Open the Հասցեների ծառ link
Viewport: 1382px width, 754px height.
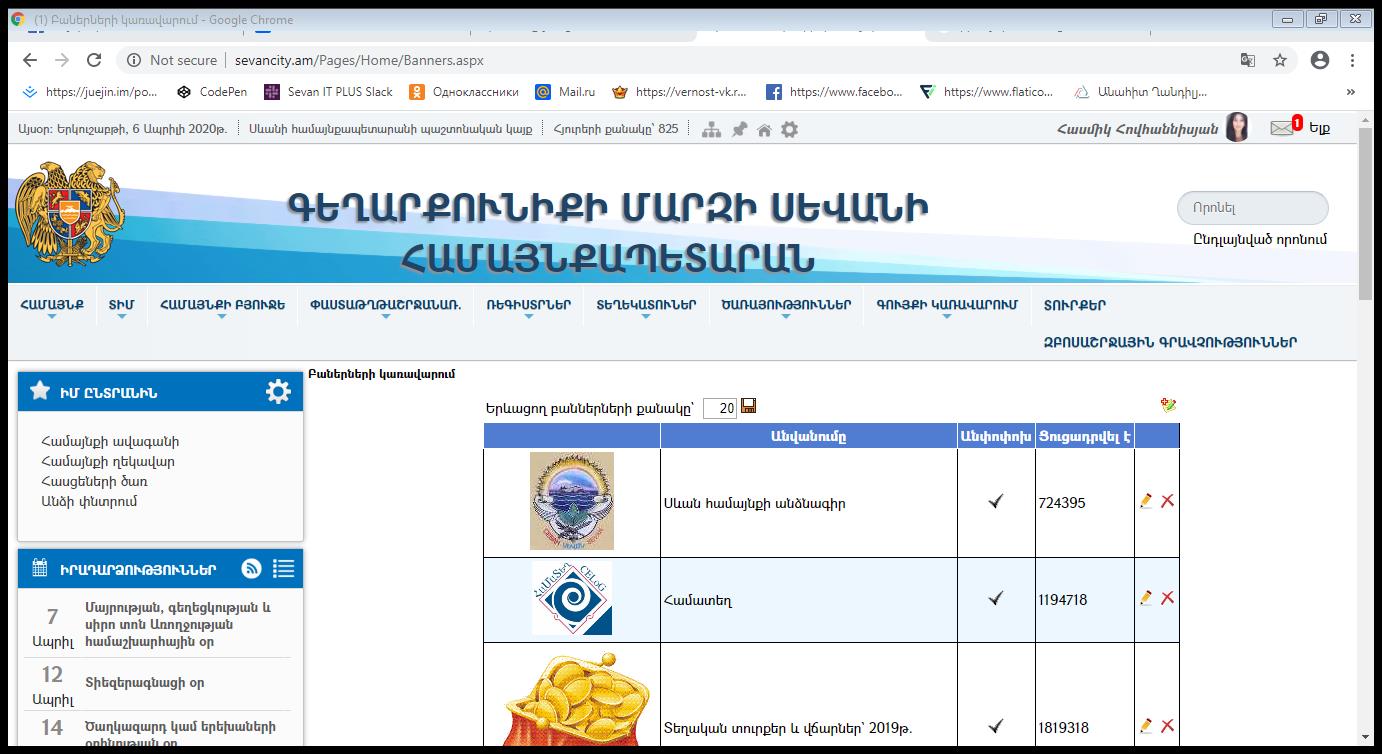(x=95, y=481)
